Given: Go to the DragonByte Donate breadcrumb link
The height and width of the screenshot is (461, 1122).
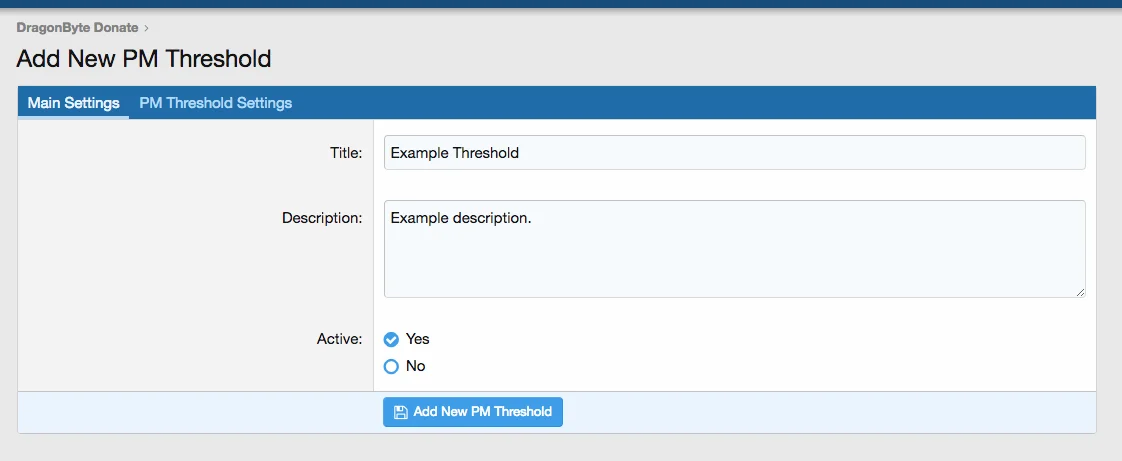Looking at the screenshot, I should coord(77,28).
